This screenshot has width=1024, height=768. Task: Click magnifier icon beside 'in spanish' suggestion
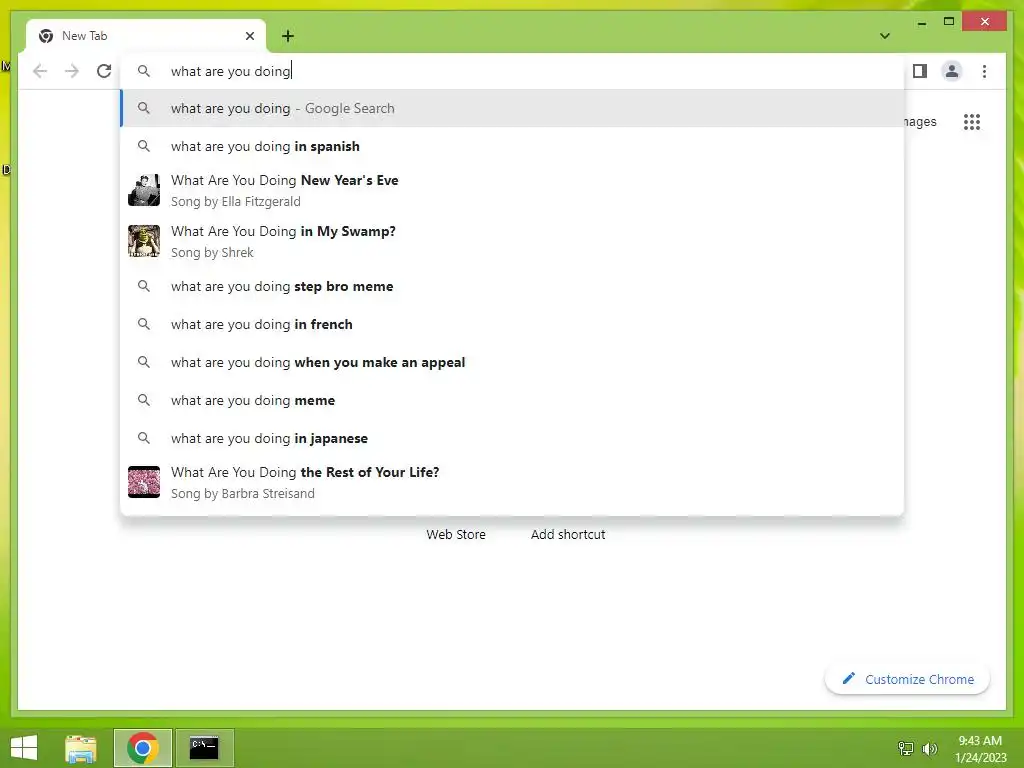(144, 146)
